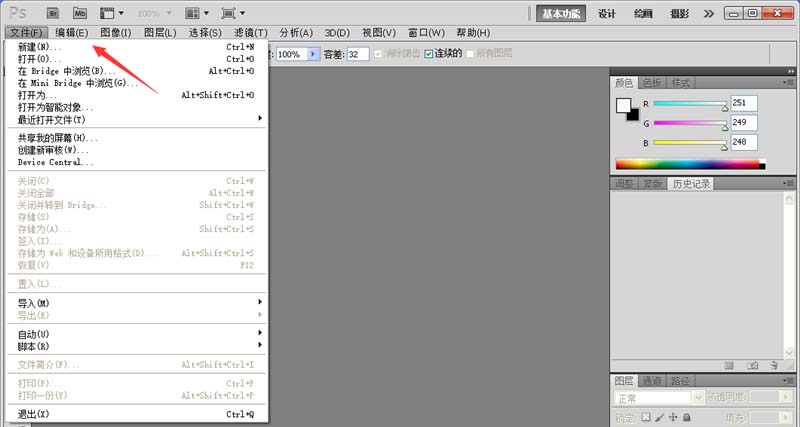800x427 pixels.
Task: Click create new document from state icon
Action: (x=729, y=365)
